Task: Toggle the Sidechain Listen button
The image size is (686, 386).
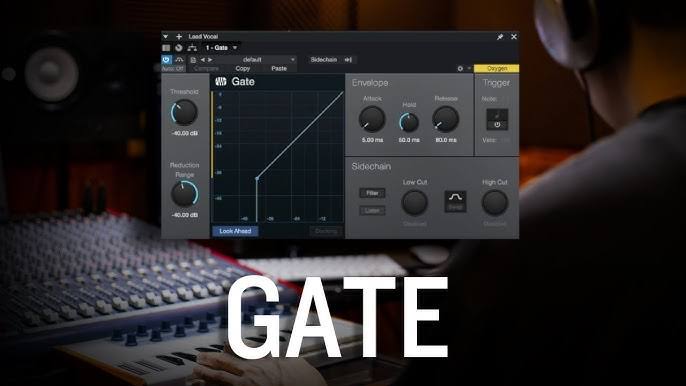Action: click(372, 211)
